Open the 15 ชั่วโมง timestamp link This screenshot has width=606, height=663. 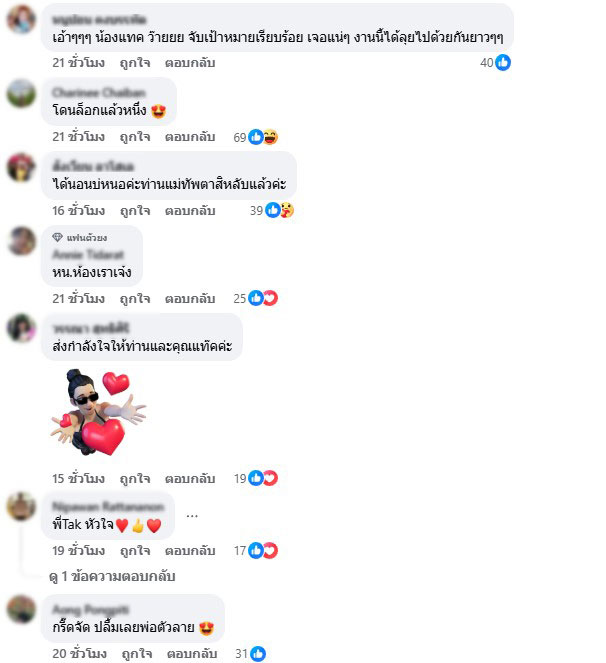[78, 478]
